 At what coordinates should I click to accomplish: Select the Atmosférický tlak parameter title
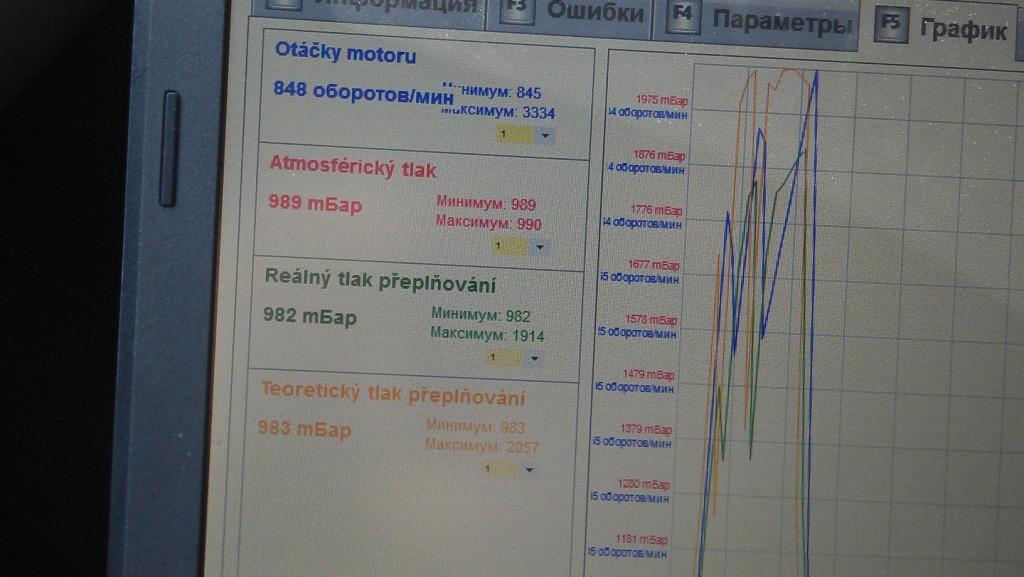coord(352,169)
